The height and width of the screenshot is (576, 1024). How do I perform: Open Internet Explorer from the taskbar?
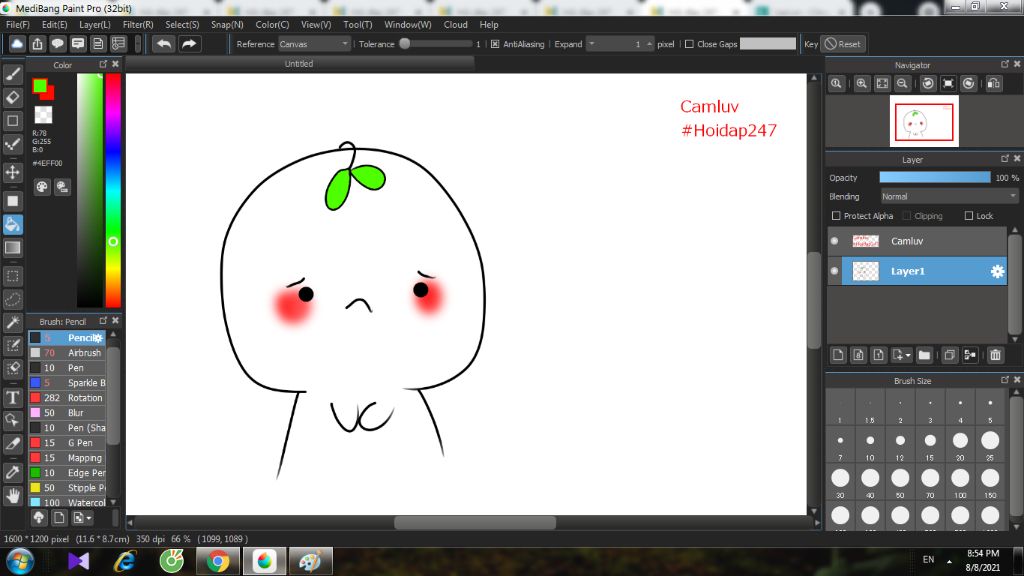point(125,562)
